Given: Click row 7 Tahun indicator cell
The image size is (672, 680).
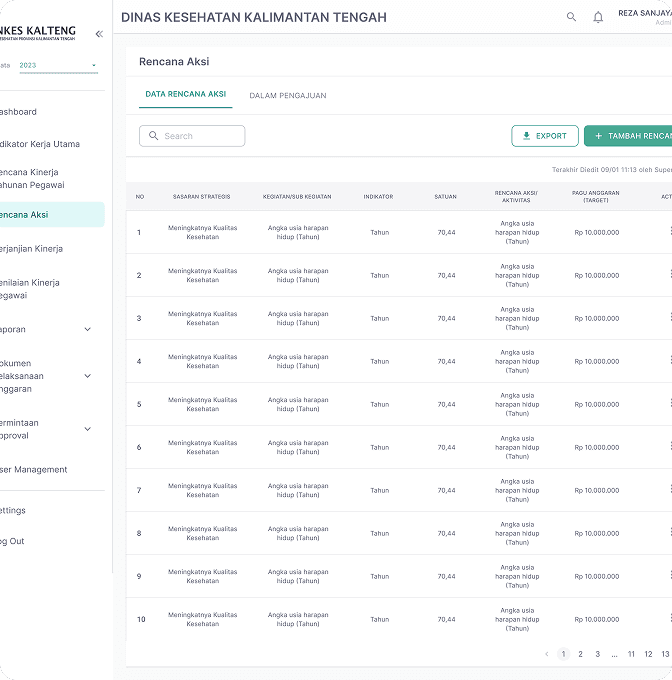Looking at the screenshot, I should 379,490.
